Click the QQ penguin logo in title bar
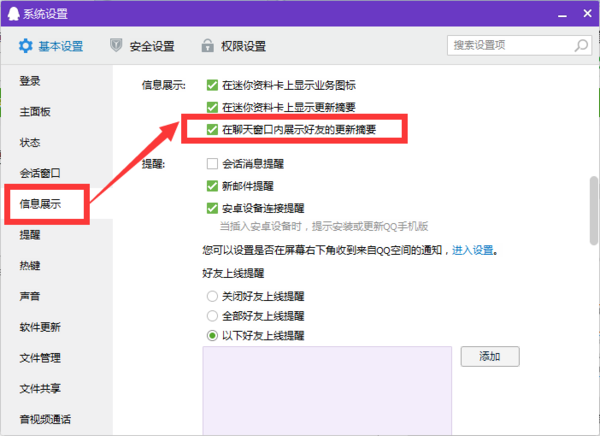 point(13,14)
